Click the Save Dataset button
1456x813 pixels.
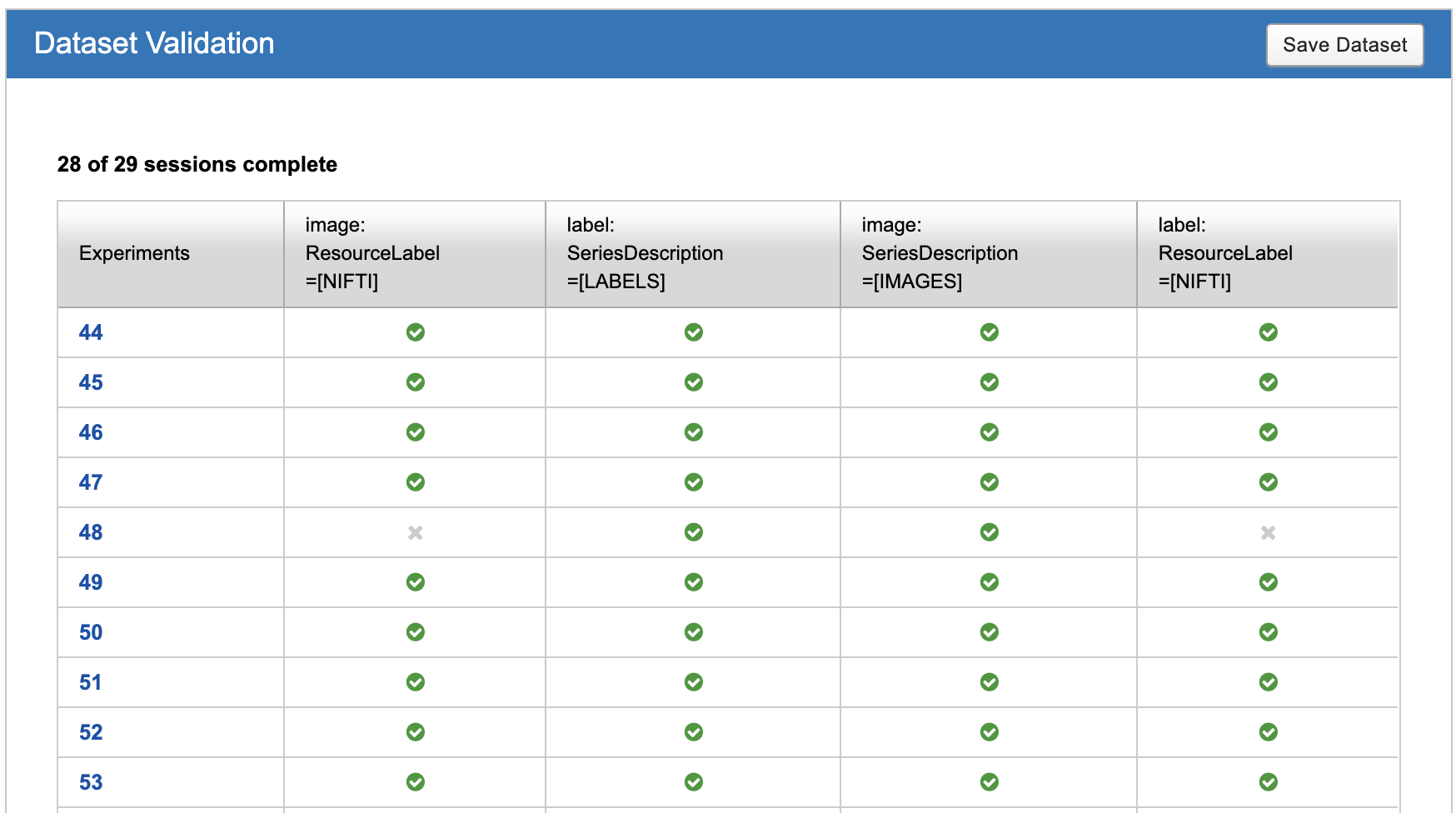coord(1344,45)
